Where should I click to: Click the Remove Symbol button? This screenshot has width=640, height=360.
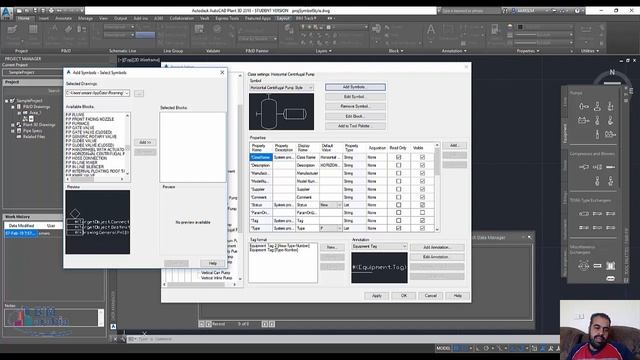tap(355, 106)
